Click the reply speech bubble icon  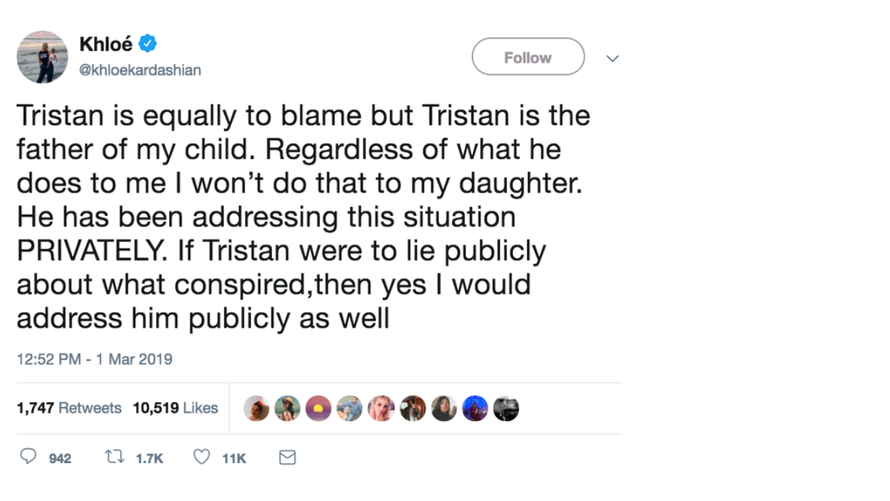point(28,458)
